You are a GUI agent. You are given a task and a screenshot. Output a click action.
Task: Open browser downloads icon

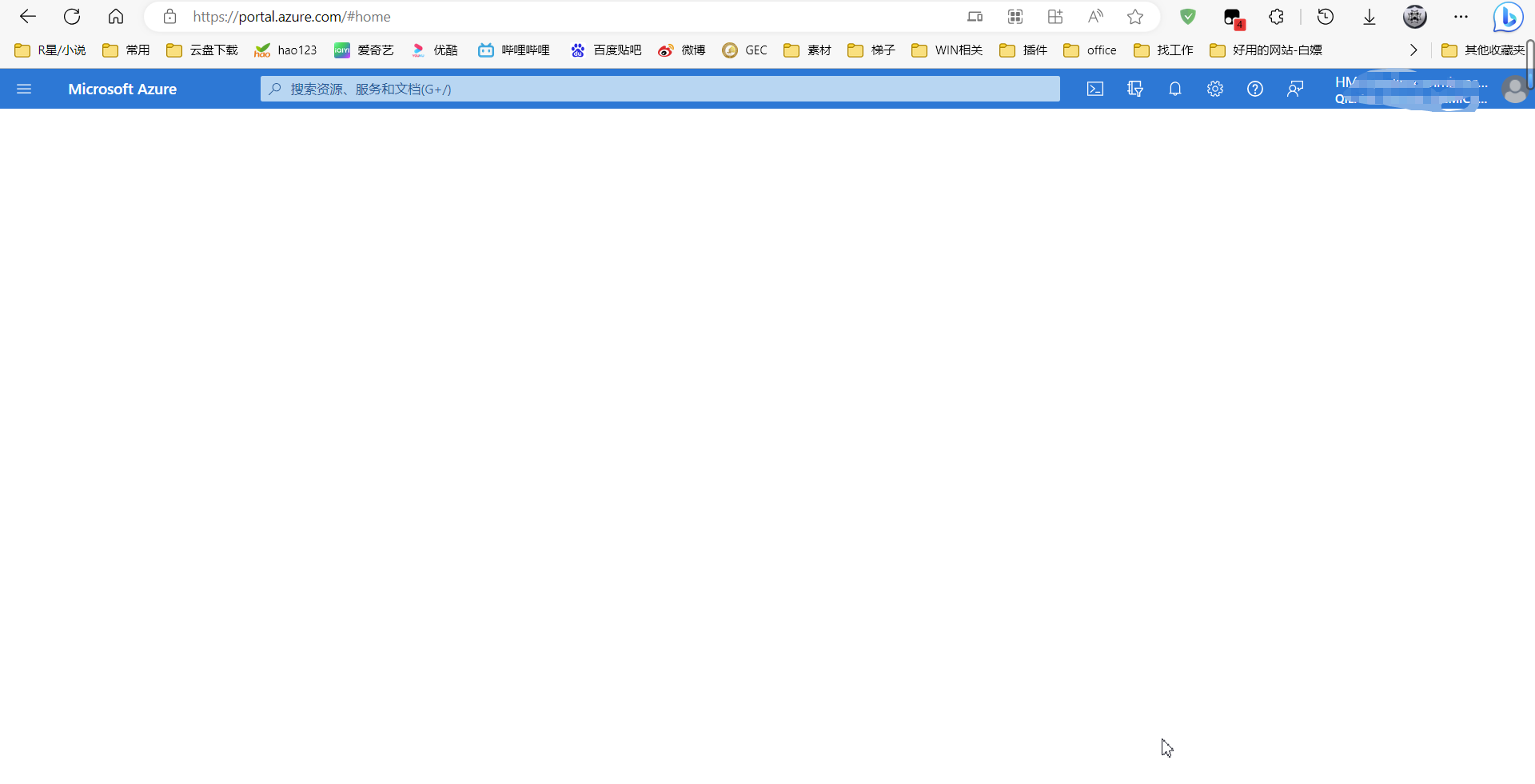(x=1370, y=16)
